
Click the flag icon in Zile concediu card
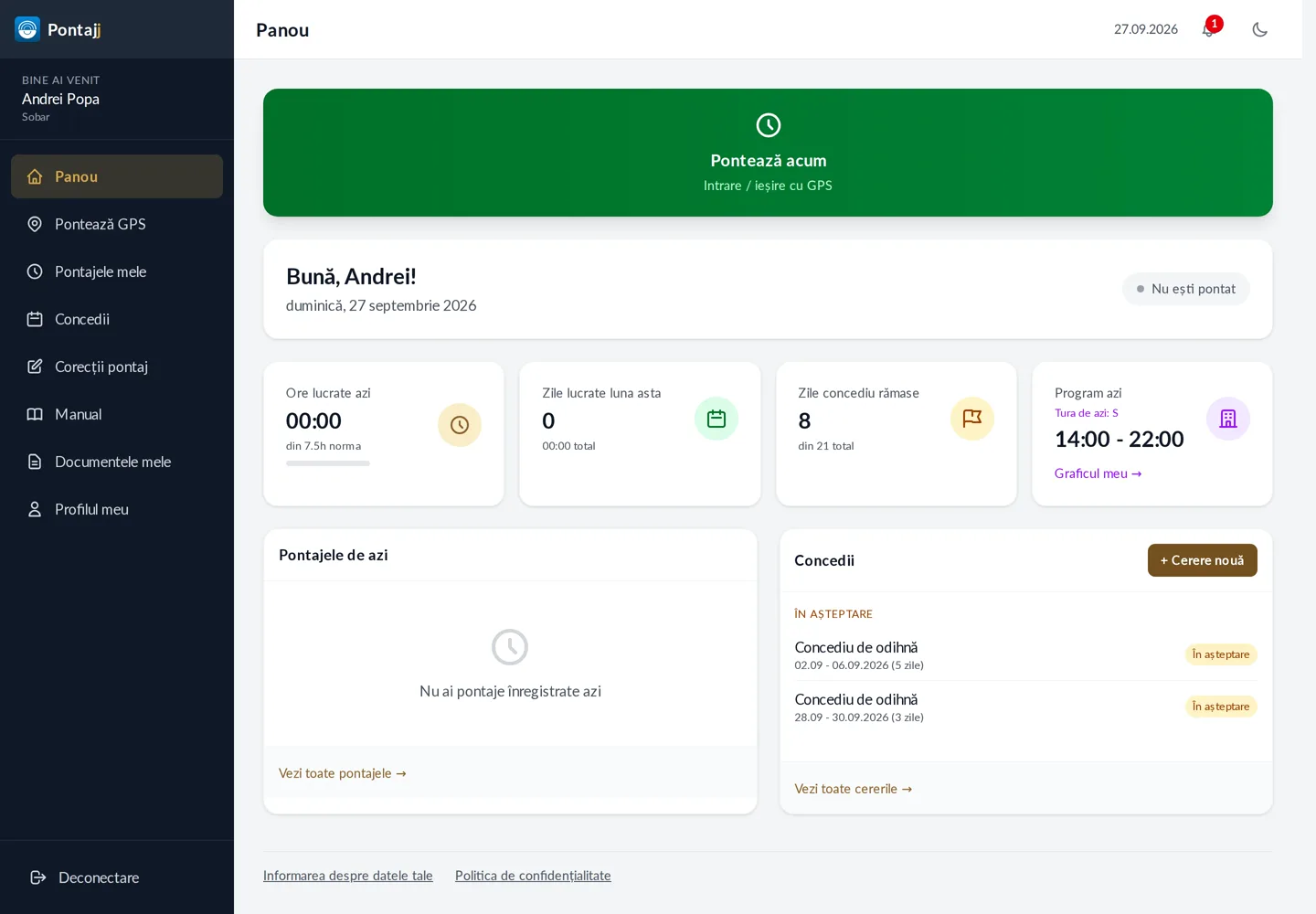(x=972, y=419)
